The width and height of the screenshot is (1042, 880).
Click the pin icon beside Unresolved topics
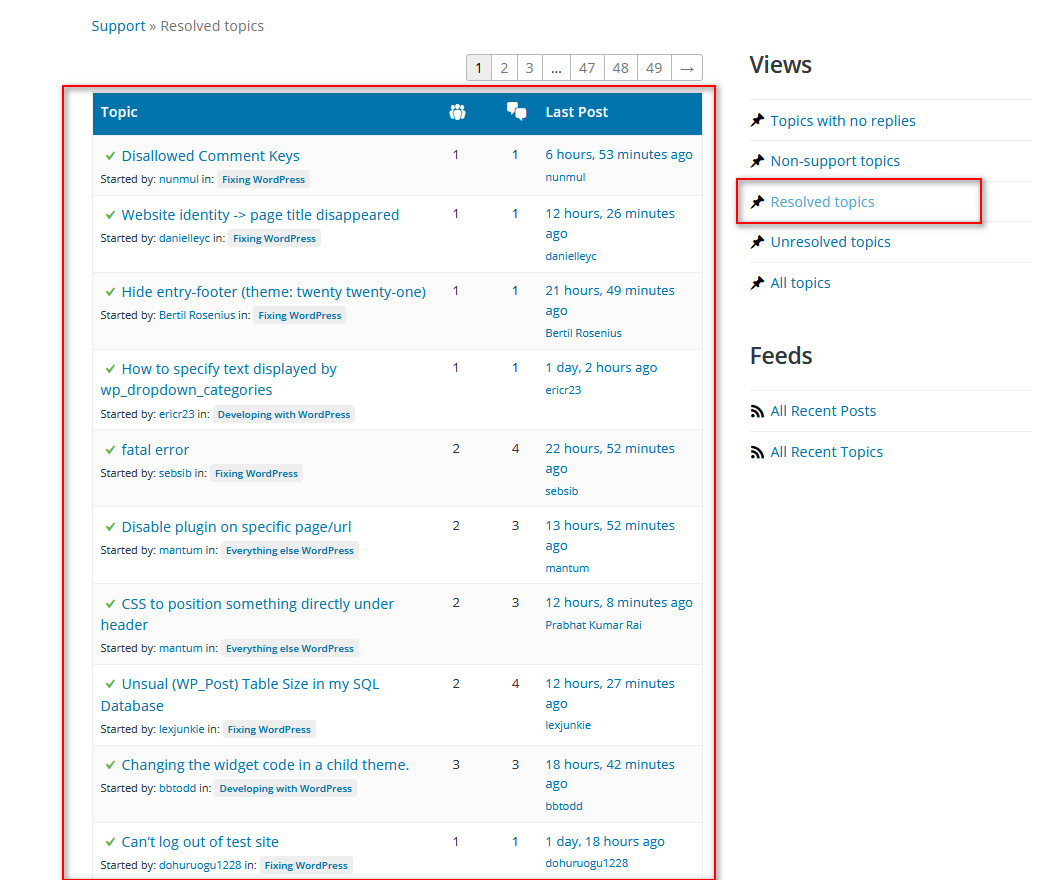click(x=757, y=242)
